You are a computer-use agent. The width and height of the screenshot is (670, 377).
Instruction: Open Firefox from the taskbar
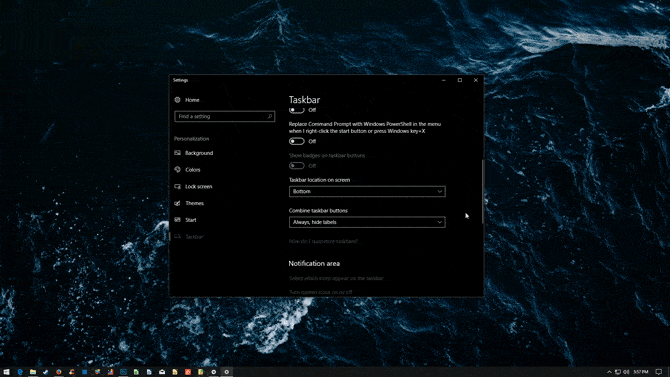point(59,372)
